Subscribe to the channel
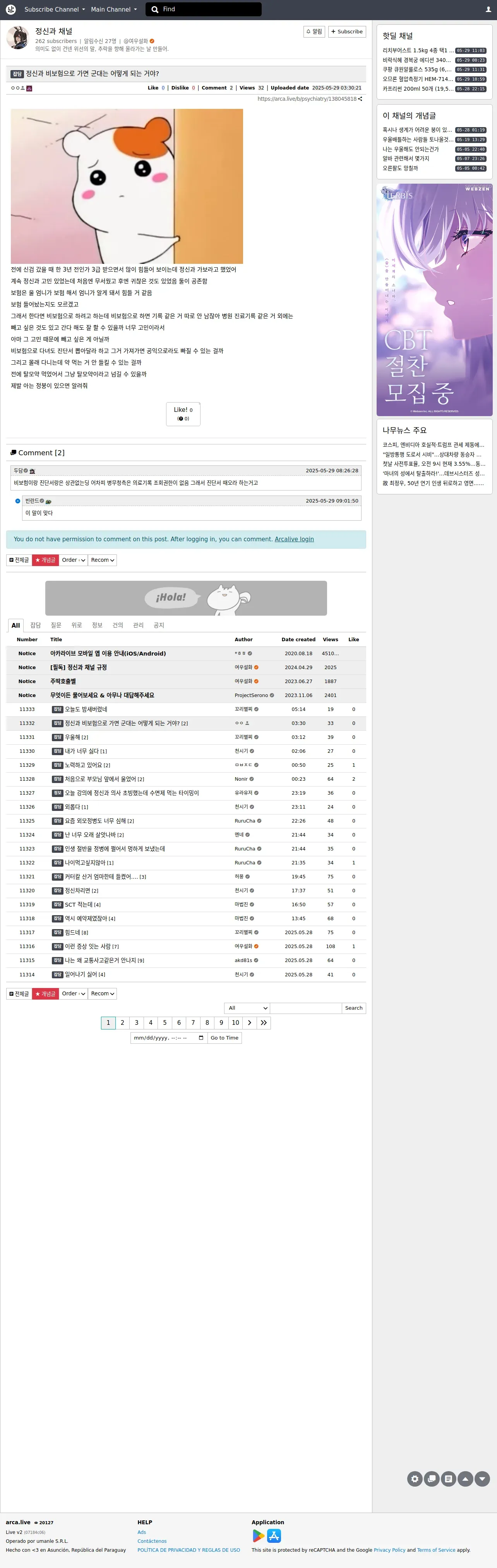This screenshot has height=1568, width=497. pos(347,32)
